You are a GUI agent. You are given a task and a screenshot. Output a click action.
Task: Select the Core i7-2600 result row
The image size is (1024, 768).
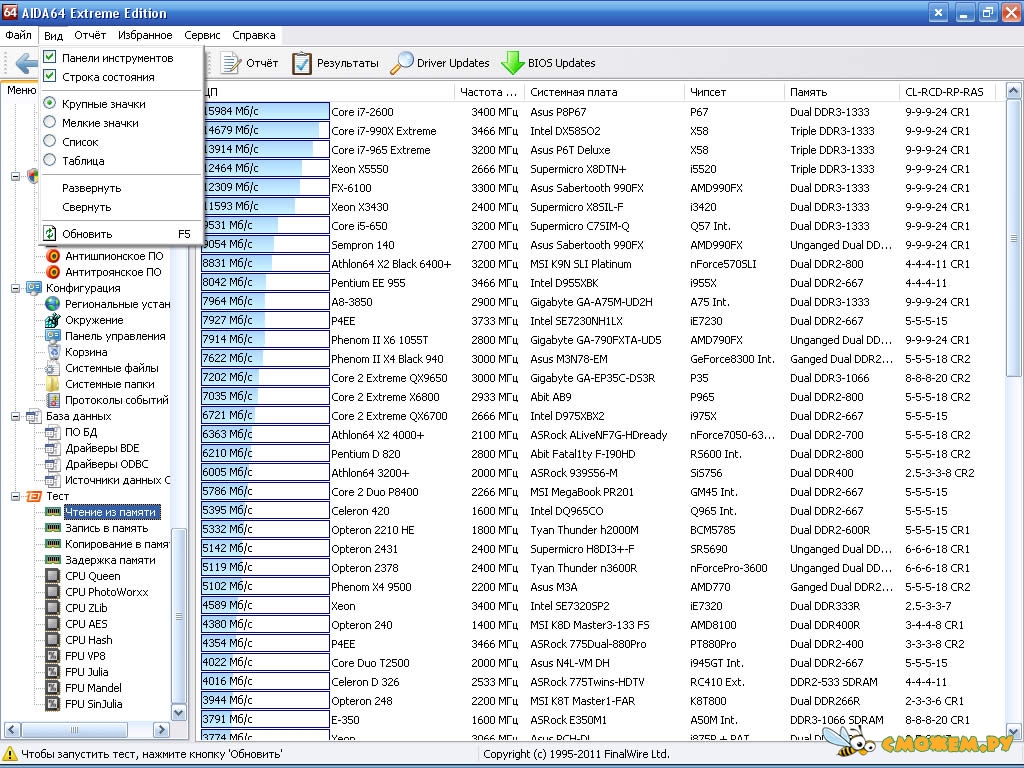(x=596, y=112)
